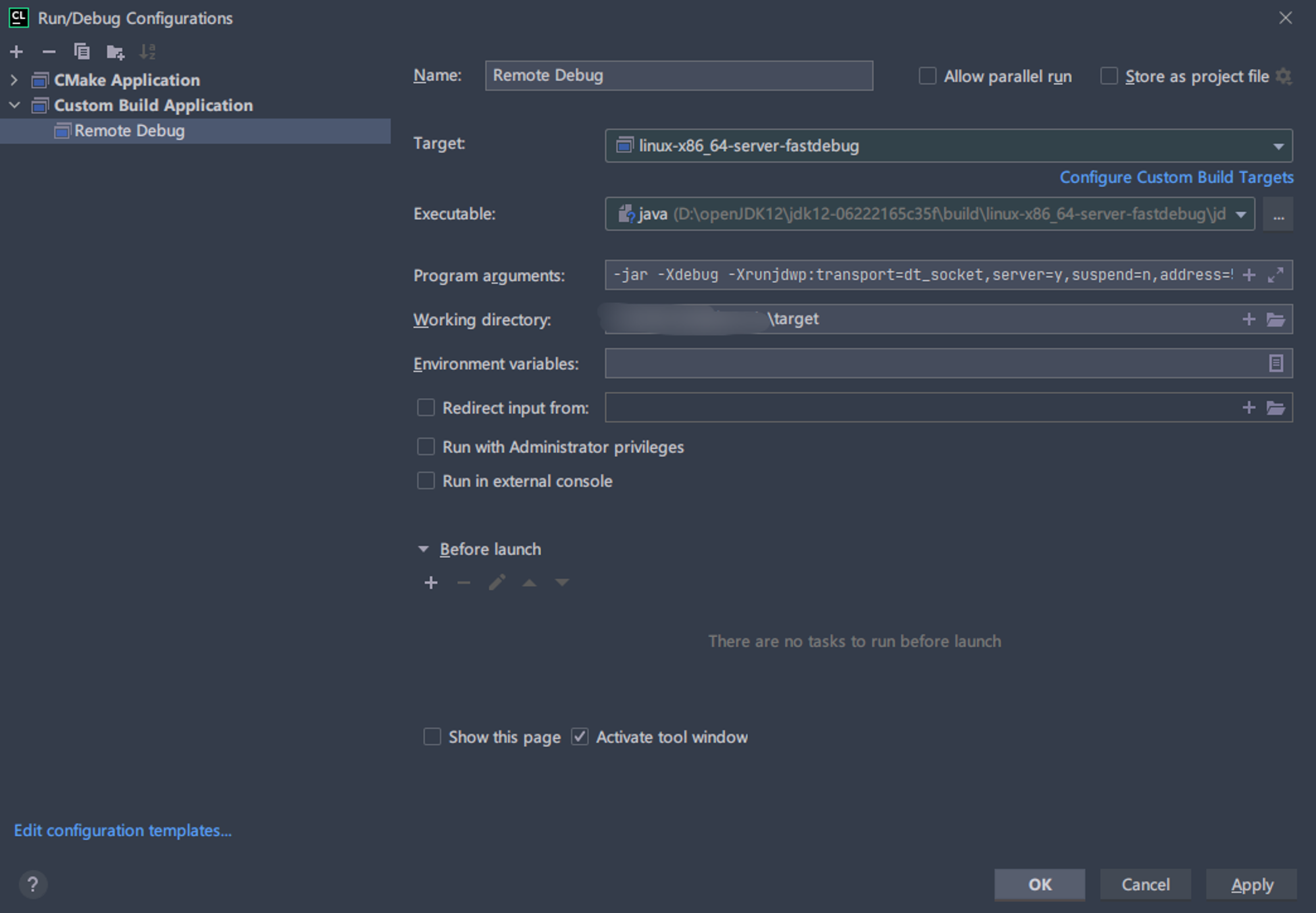Viewport: 1316px width, 913px height.
Task: Move the Before launch task up
Action: 530,583
